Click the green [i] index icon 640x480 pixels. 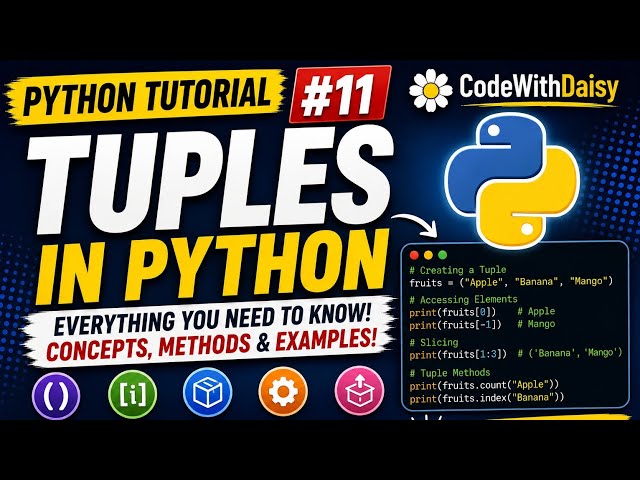tap(132, 394)
